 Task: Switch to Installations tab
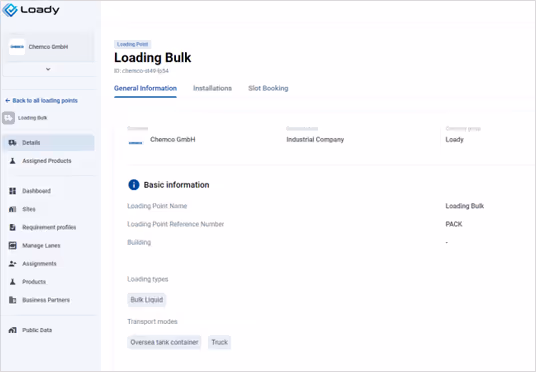coord(212,88)
